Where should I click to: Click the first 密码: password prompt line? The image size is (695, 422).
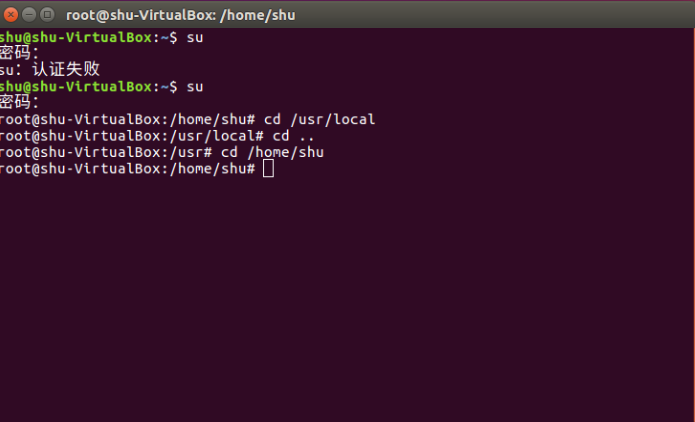20,53
